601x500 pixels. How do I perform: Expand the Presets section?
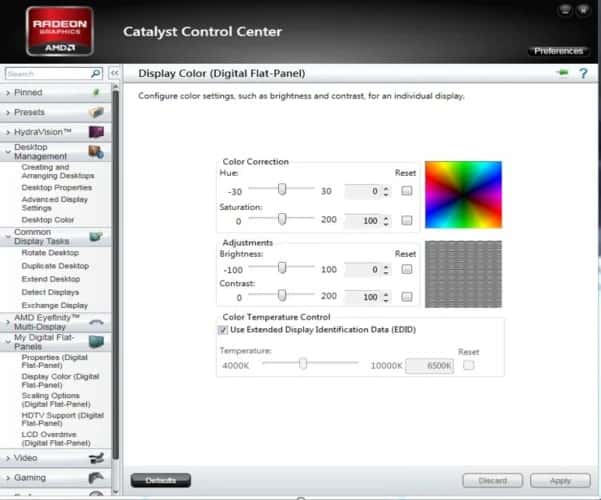pyautogui.click(x=8, y=112)
